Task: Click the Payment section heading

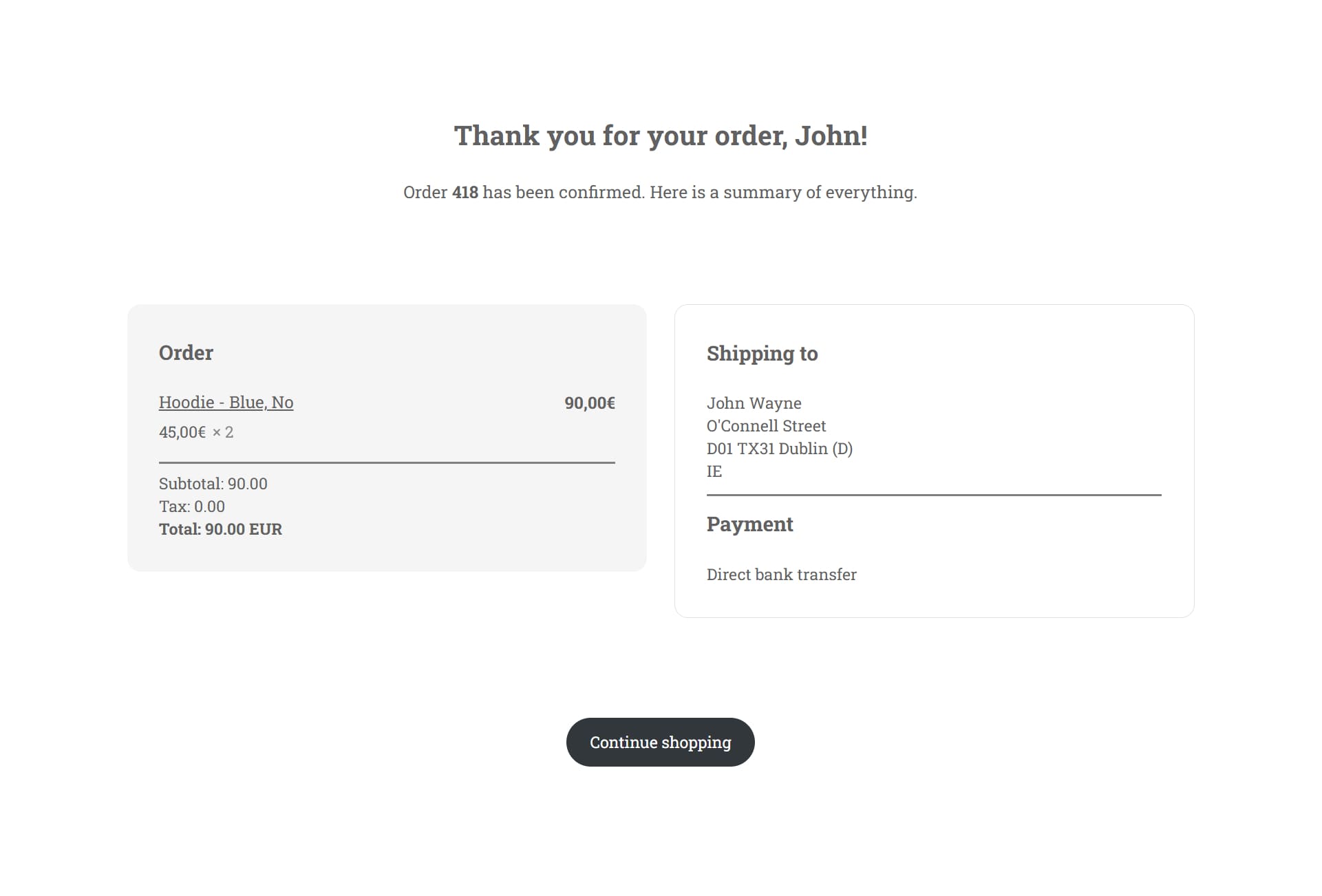Action: 749,524
